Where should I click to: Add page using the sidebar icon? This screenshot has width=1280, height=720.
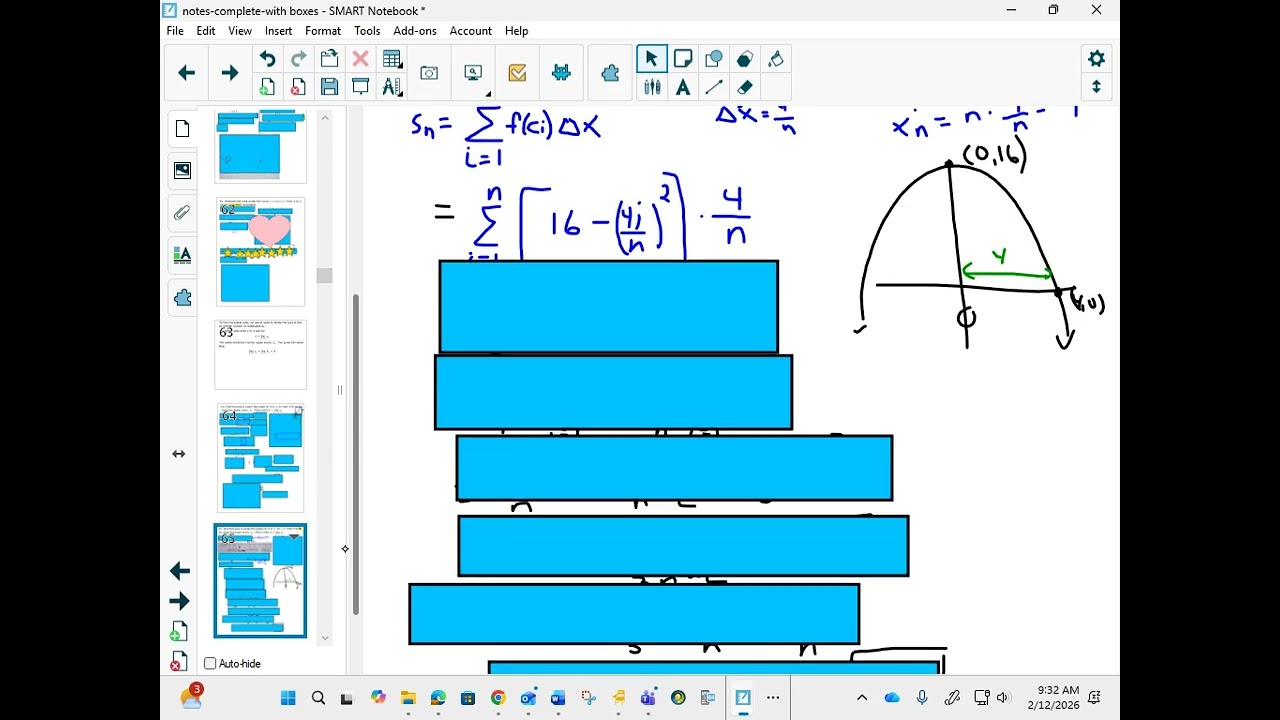pyautogui.click(x=178, y=631)
